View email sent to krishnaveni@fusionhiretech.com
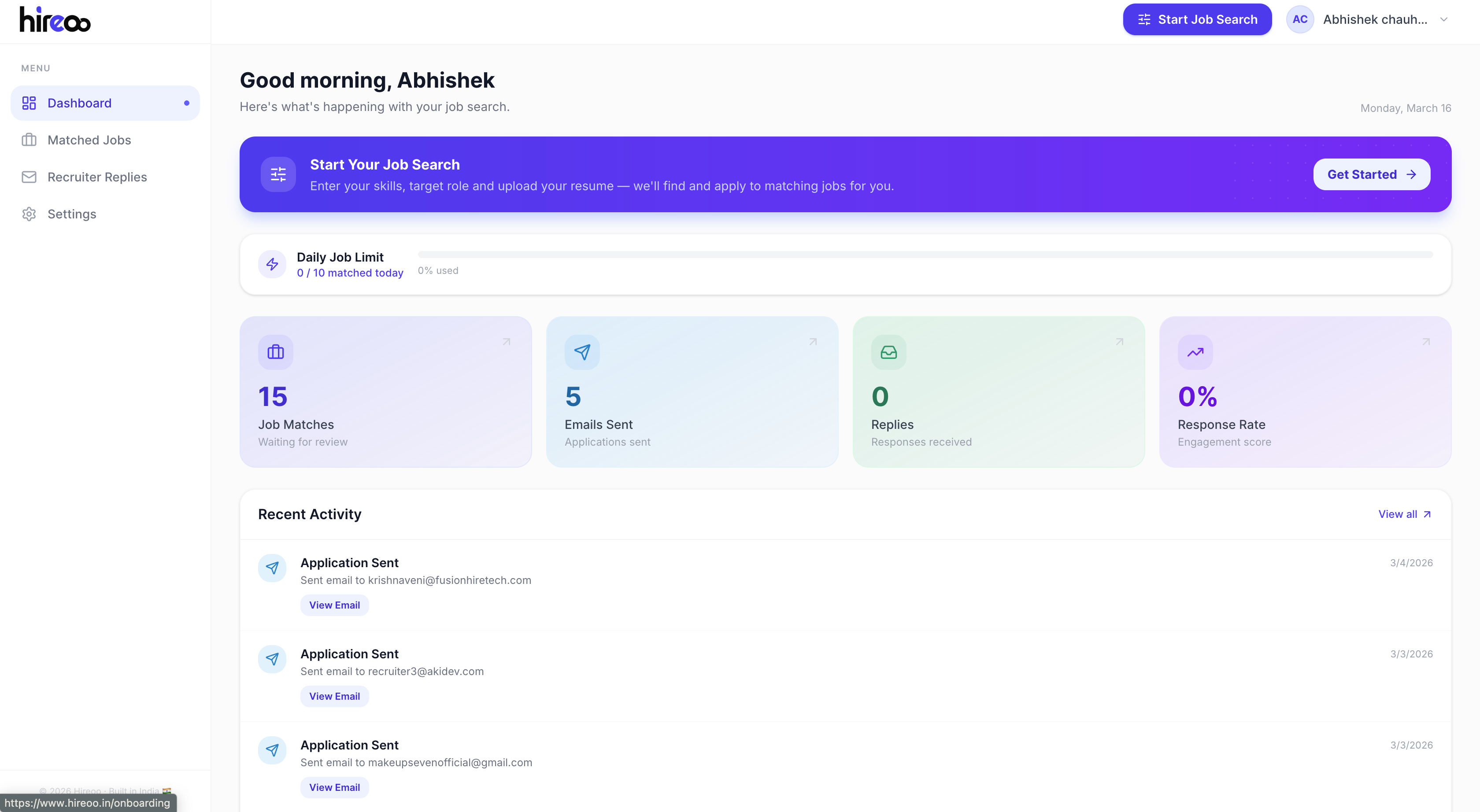The width and height of the screenshot is (1480, 812). (x=334, y=605)
